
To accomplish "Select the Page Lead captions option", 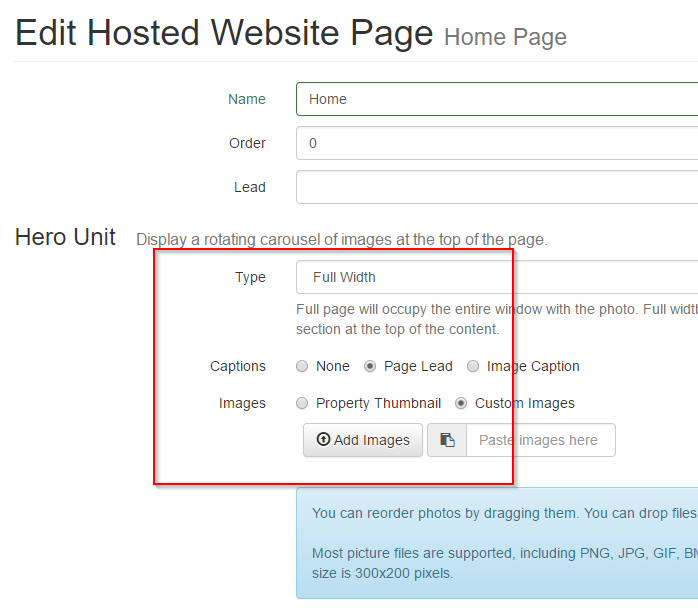I will click(x=370, y=366).
